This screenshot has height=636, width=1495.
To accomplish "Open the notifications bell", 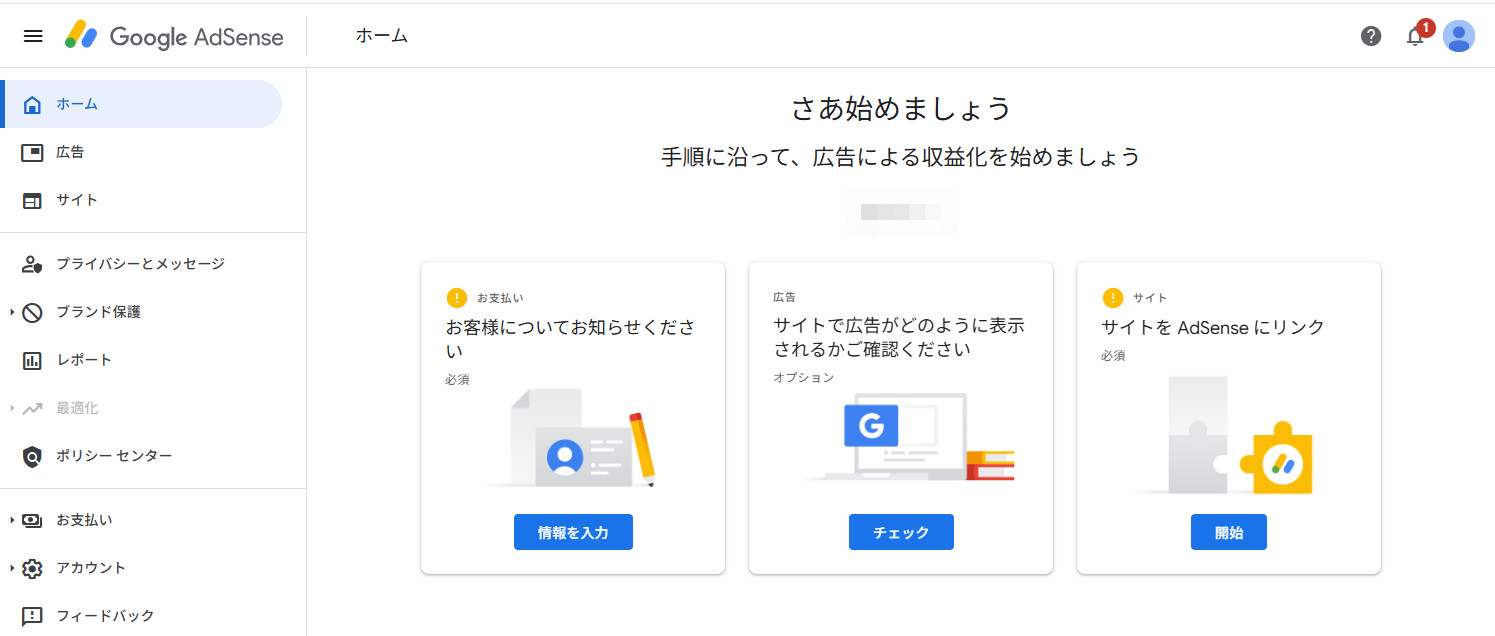I will pyautogui.click(x=1415, y=36).
